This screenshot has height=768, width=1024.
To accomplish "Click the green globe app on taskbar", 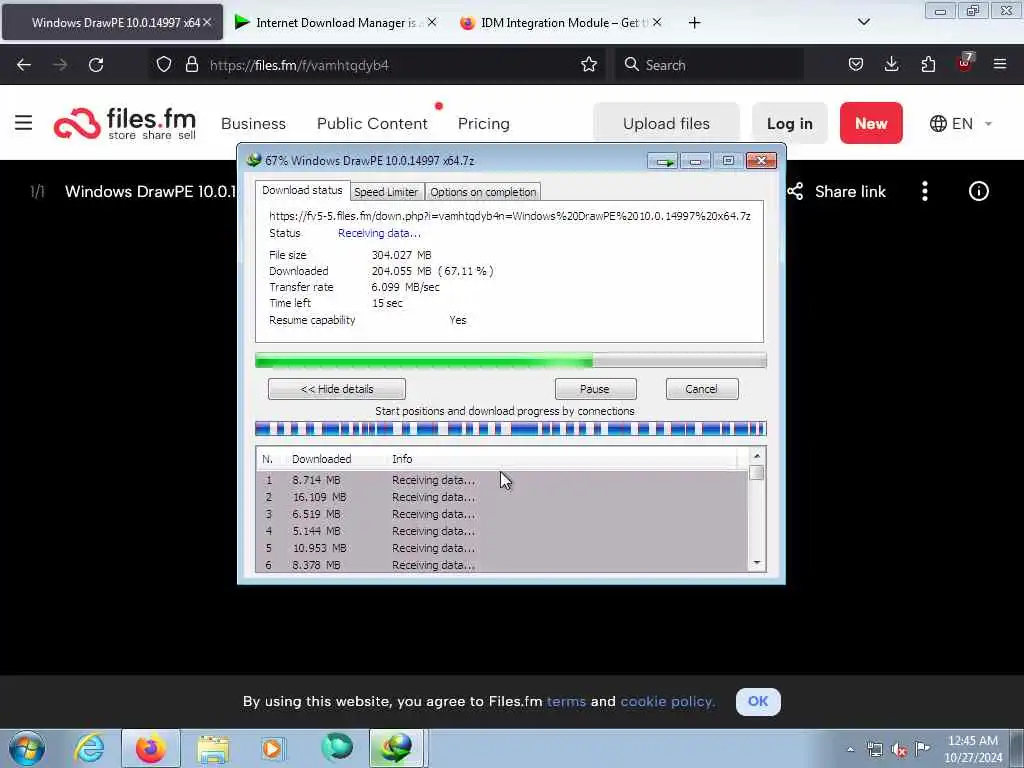I will point(337,747).
